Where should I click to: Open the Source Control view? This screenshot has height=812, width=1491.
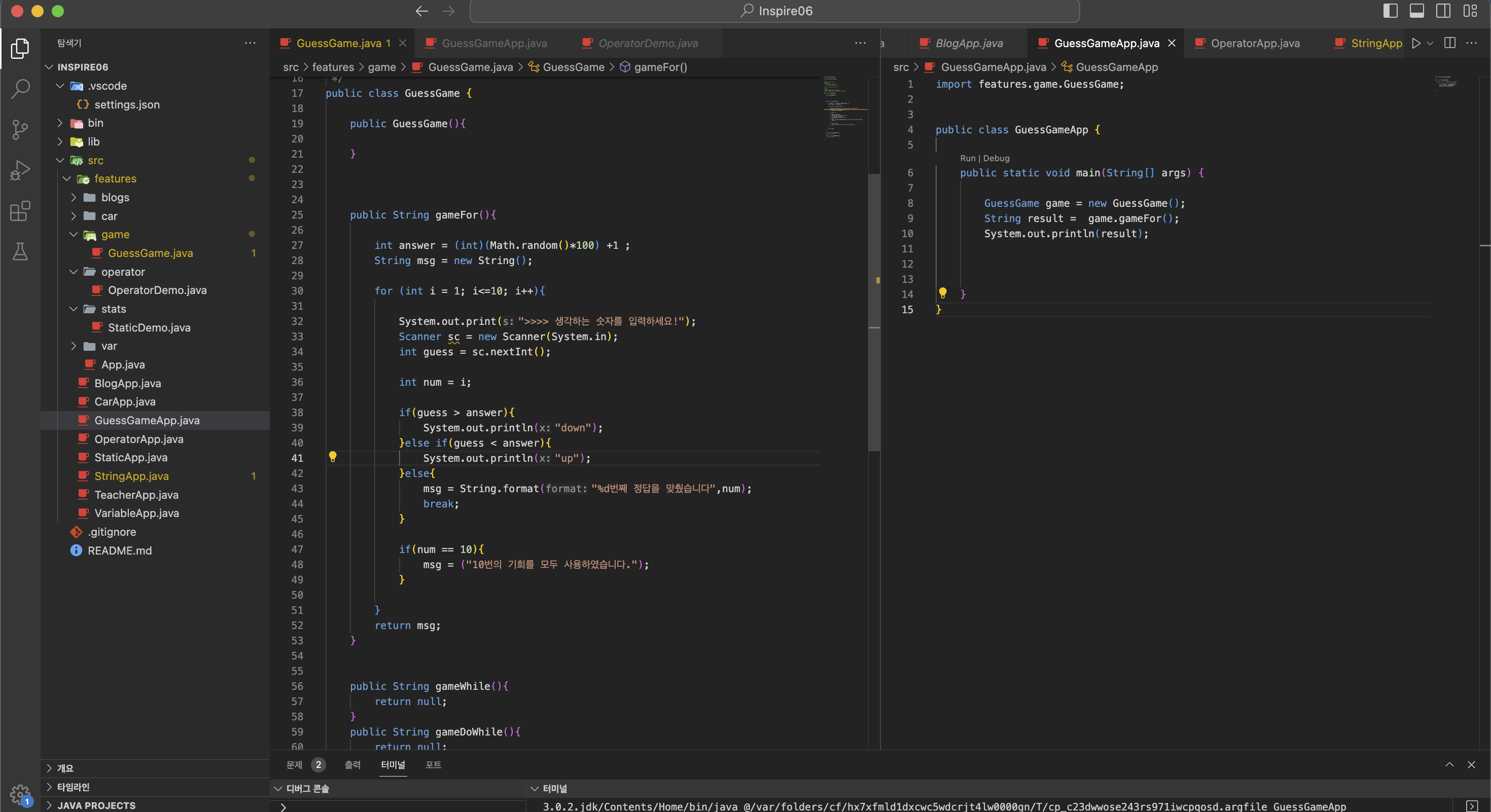(20, 130)
